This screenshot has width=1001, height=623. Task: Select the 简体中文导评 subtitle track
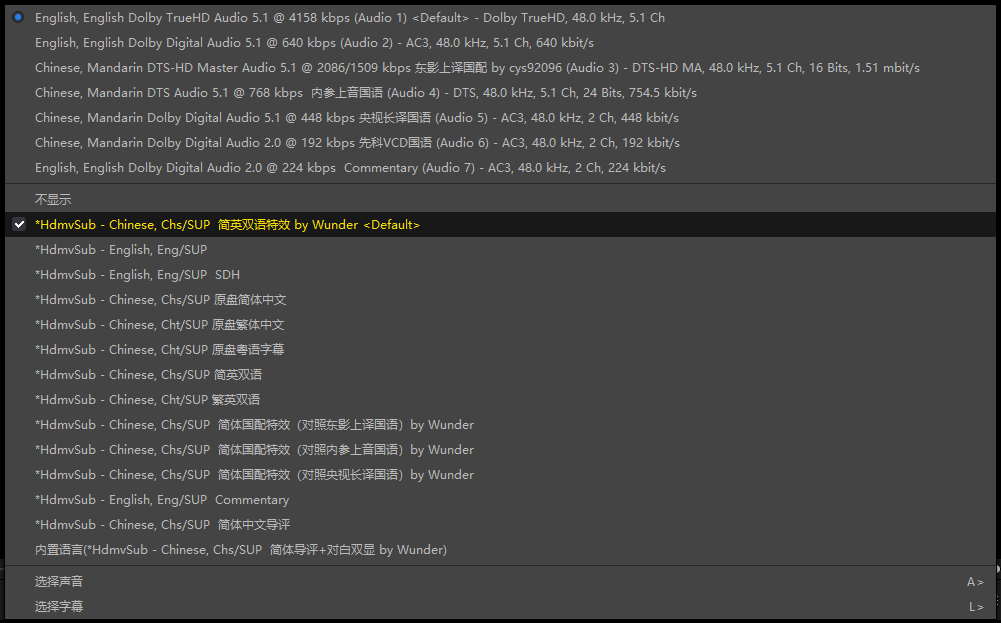tap(162, 525)
